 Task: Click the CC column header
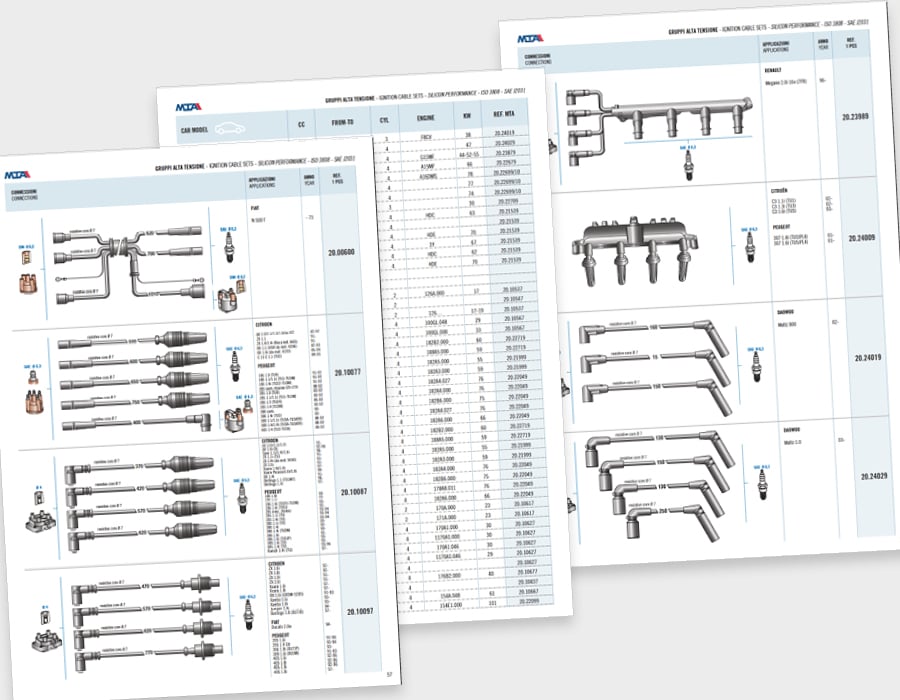[x=301, y=125]
